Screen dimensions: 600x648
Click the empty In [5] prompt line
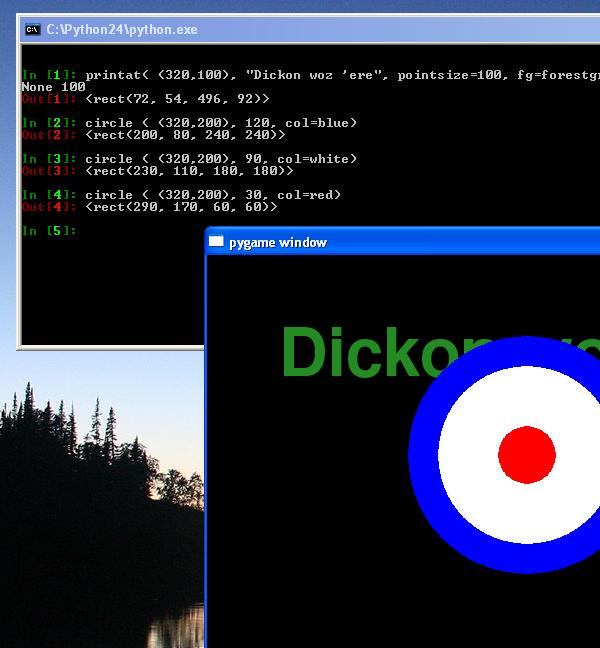click(48, 231)
